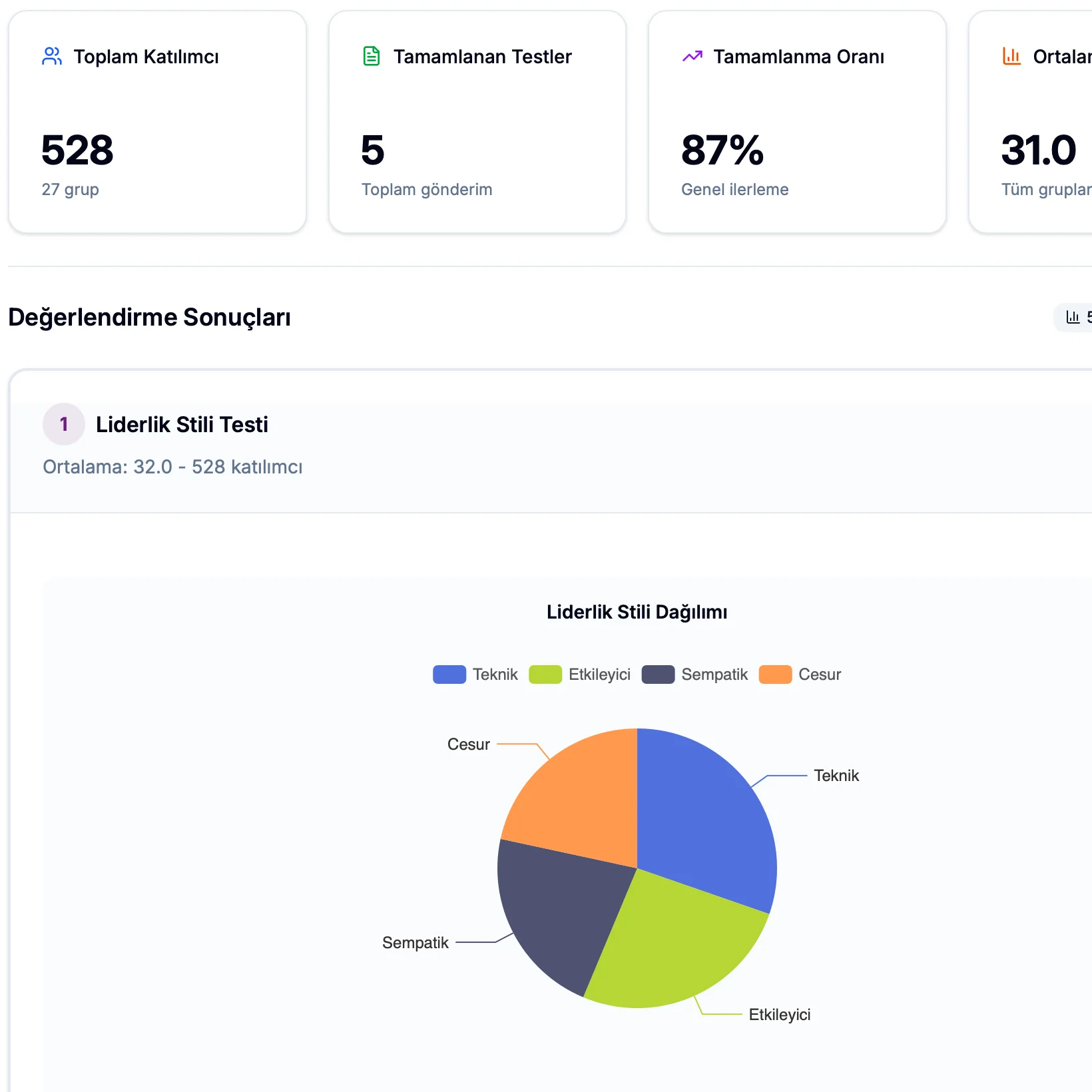Viewport: 1092px width, 1092px height.
Task: Select the orange Cesur pie slice
Action: (579, 799)
